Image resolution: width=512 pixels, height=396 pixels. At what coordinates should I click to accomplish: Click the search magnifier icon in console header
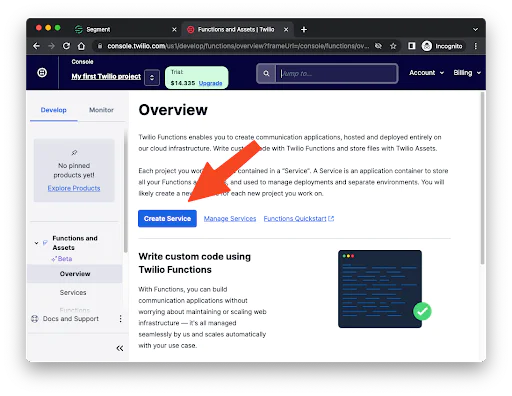pyautogui.click(x=266, y=73)
